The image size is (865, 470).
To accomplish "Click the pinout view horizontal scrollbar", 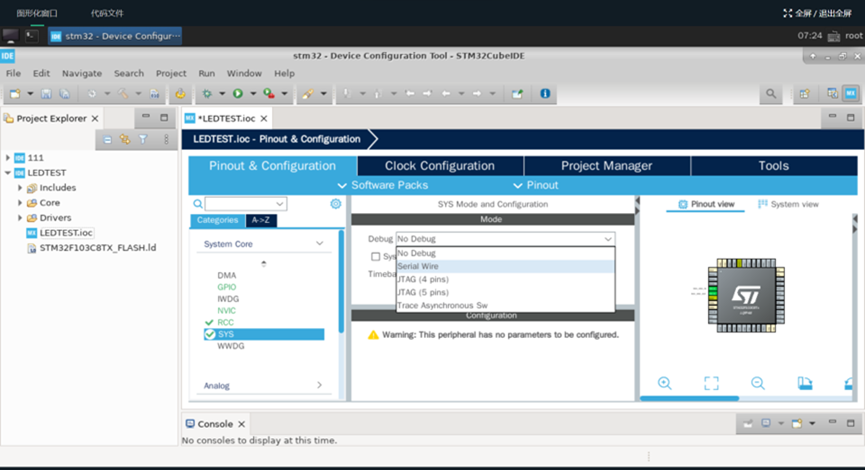I will coord(689,398).
